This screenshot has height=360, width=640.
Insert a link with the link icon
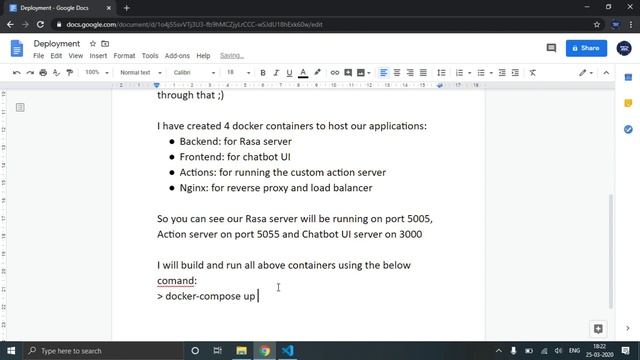[x=335, y=73]
